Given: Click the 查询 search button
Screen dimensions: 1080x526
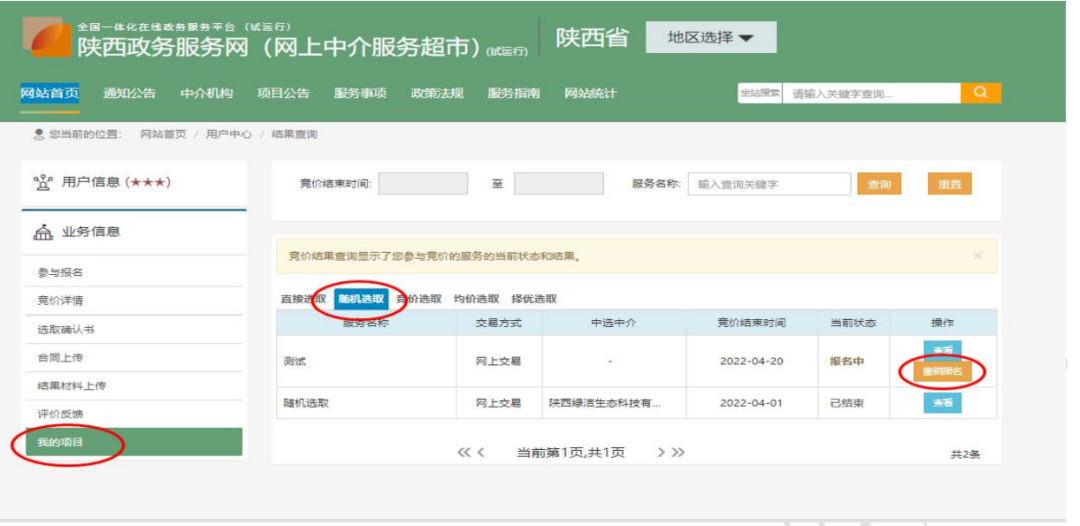Looking at the screenshot, I should pyautogui.click(x=879, y=184).
